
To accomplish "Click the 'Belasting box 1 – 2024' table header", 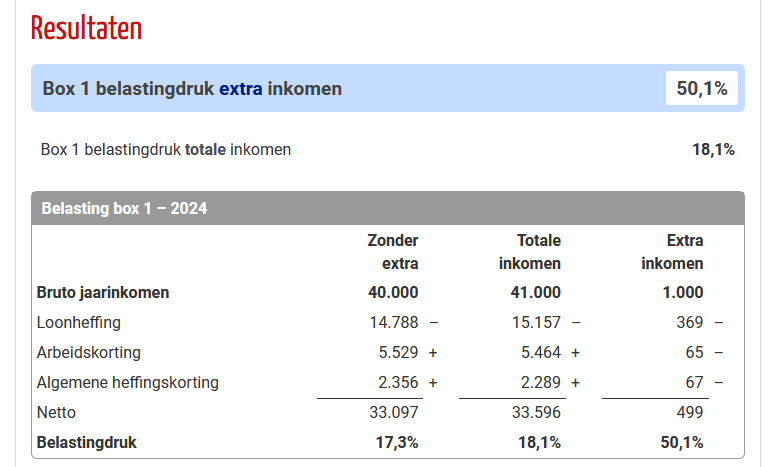I will pos(124,209).
